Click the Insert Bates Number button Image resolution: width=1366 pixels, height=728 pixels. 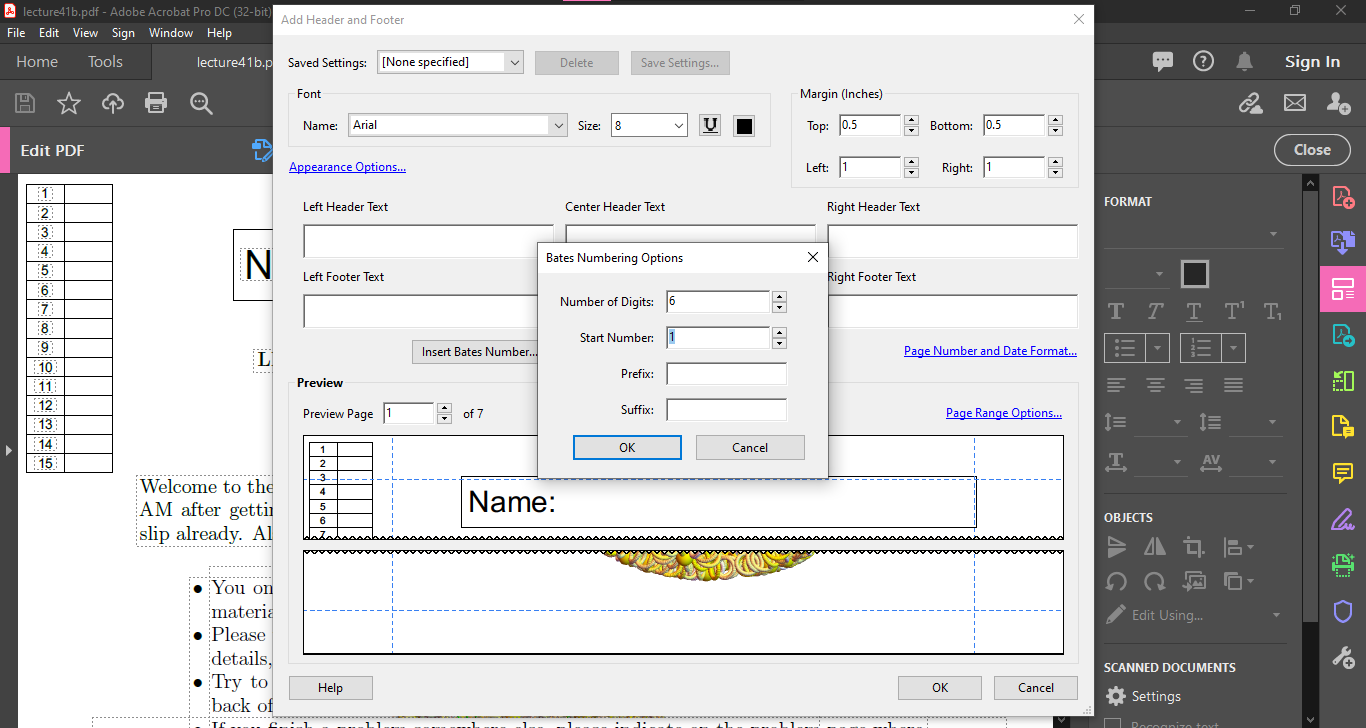pos(479,352)
